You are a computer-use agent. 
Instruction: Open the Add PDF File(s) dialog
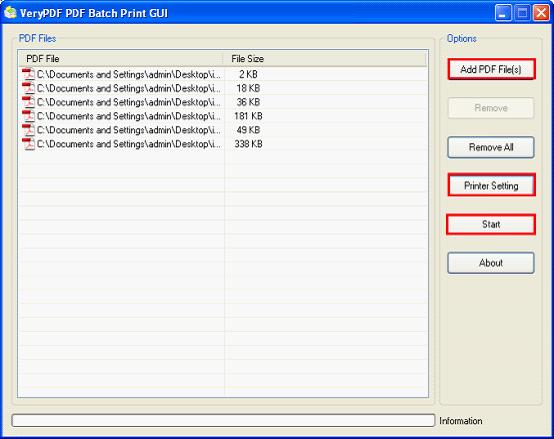click(491, 69)
